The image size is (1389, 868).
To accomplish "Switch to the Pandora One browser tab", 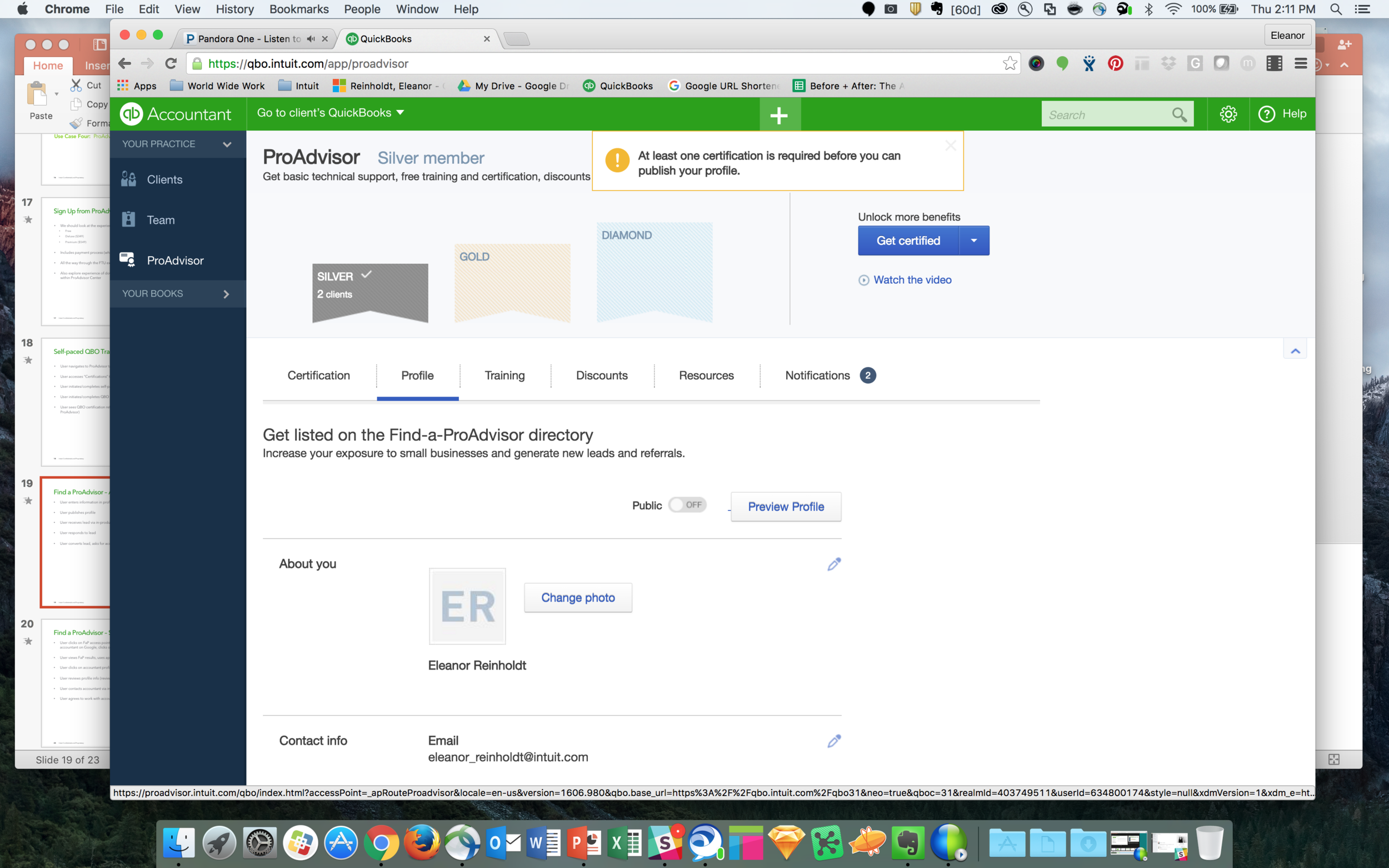I will point(253,38).
